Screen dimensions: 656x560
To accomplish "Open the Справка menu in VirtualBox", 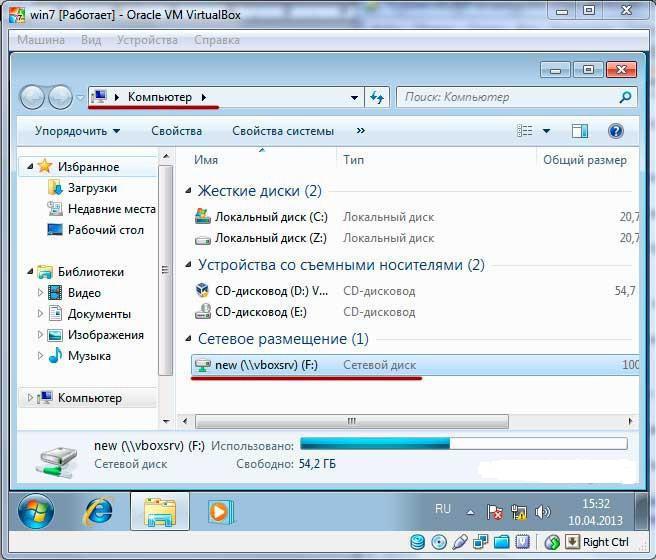I will [217, 40].
